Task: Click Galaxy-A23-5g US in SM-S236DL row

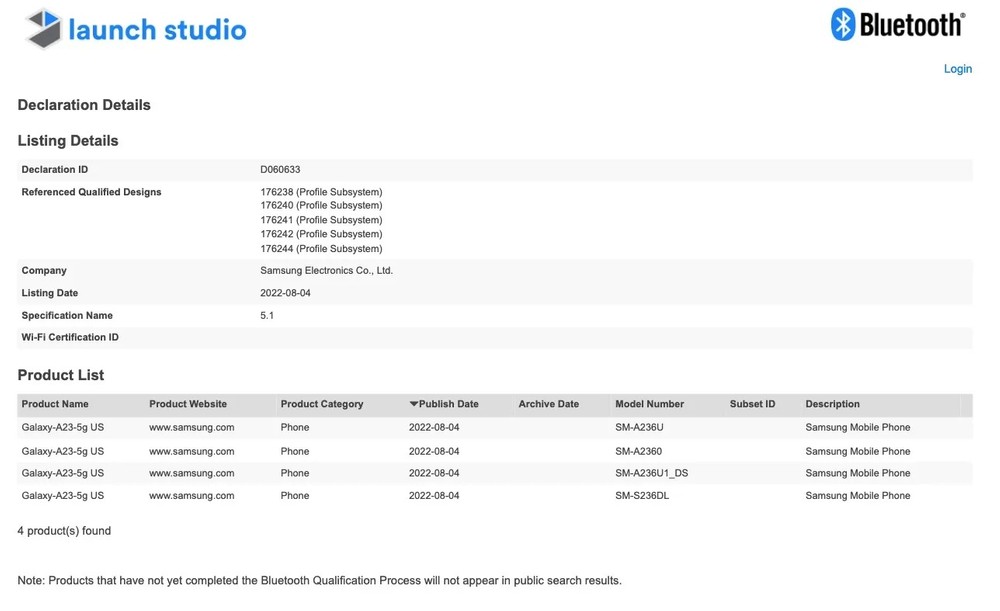Action: (x=62, y=496)
